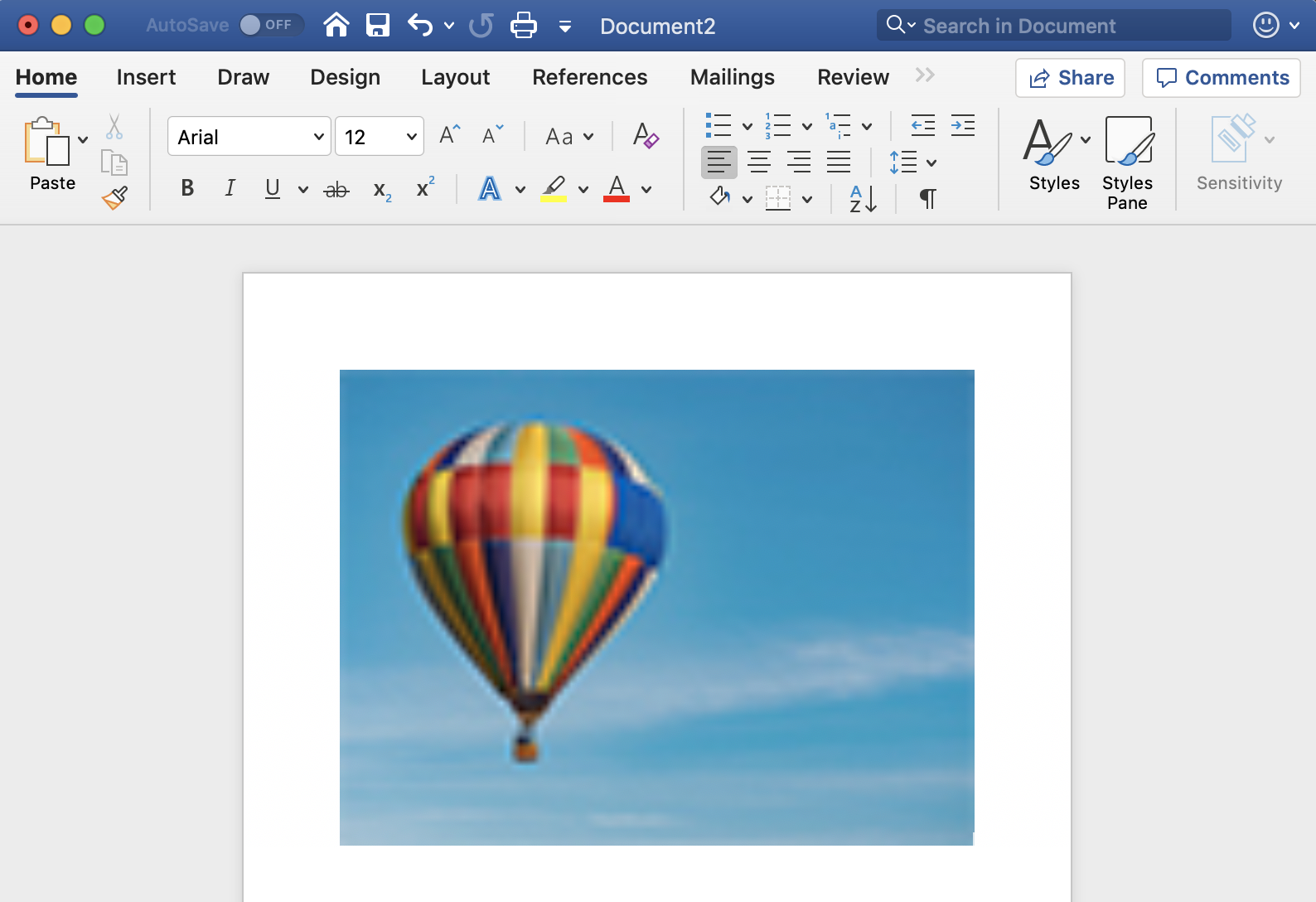Viewport: 1316px width, 902px height.
Task: Click the Sensitivity label icon
Action: pos(1234,138)
